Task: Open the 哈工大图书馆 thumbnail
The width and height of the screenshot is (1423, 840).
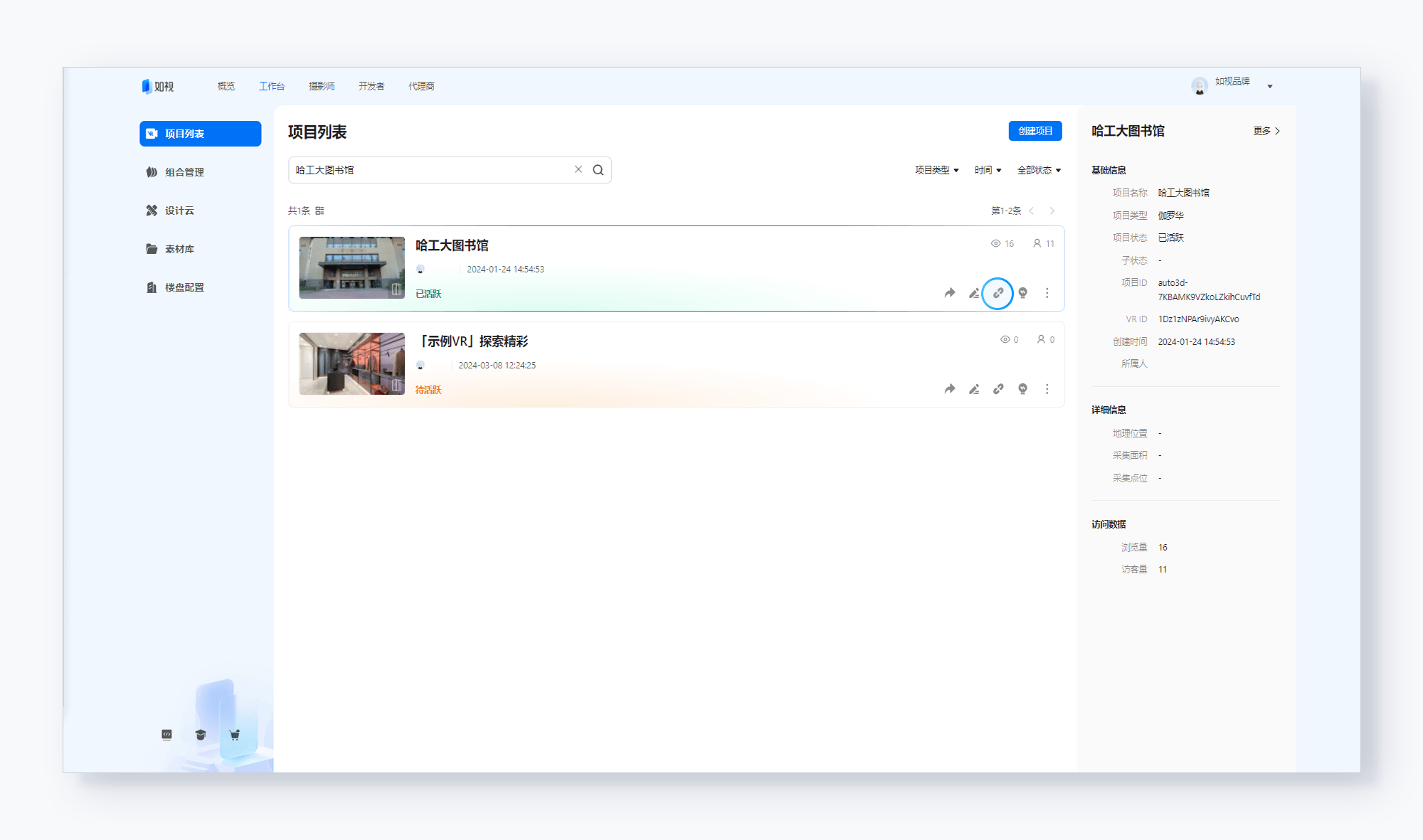Action: click(351, 267)
